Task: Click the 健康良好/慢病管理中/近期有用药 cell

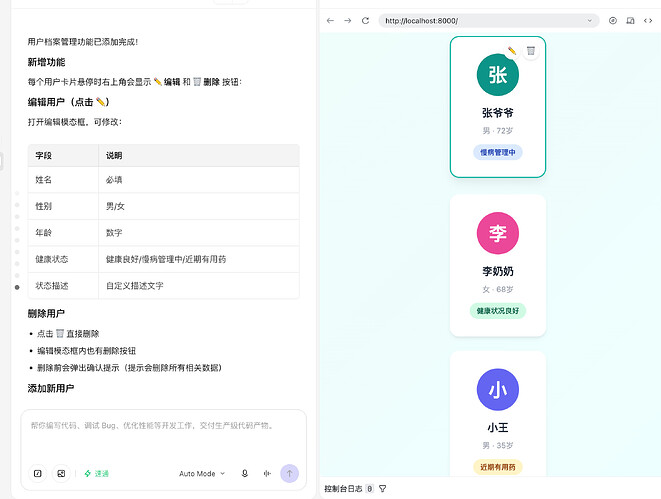Action: [x=199, y=259]
